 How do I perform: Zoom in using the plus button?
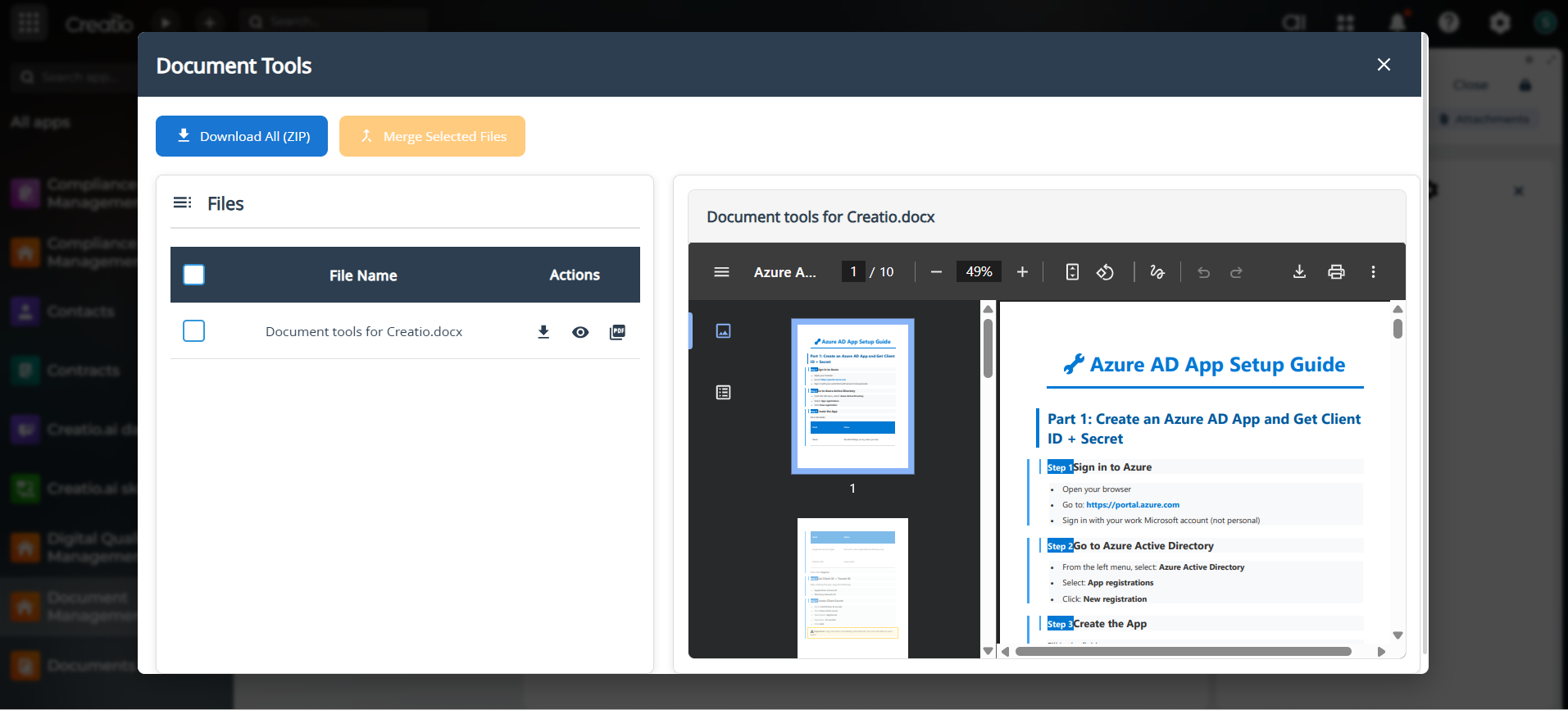coord(1022,272)
